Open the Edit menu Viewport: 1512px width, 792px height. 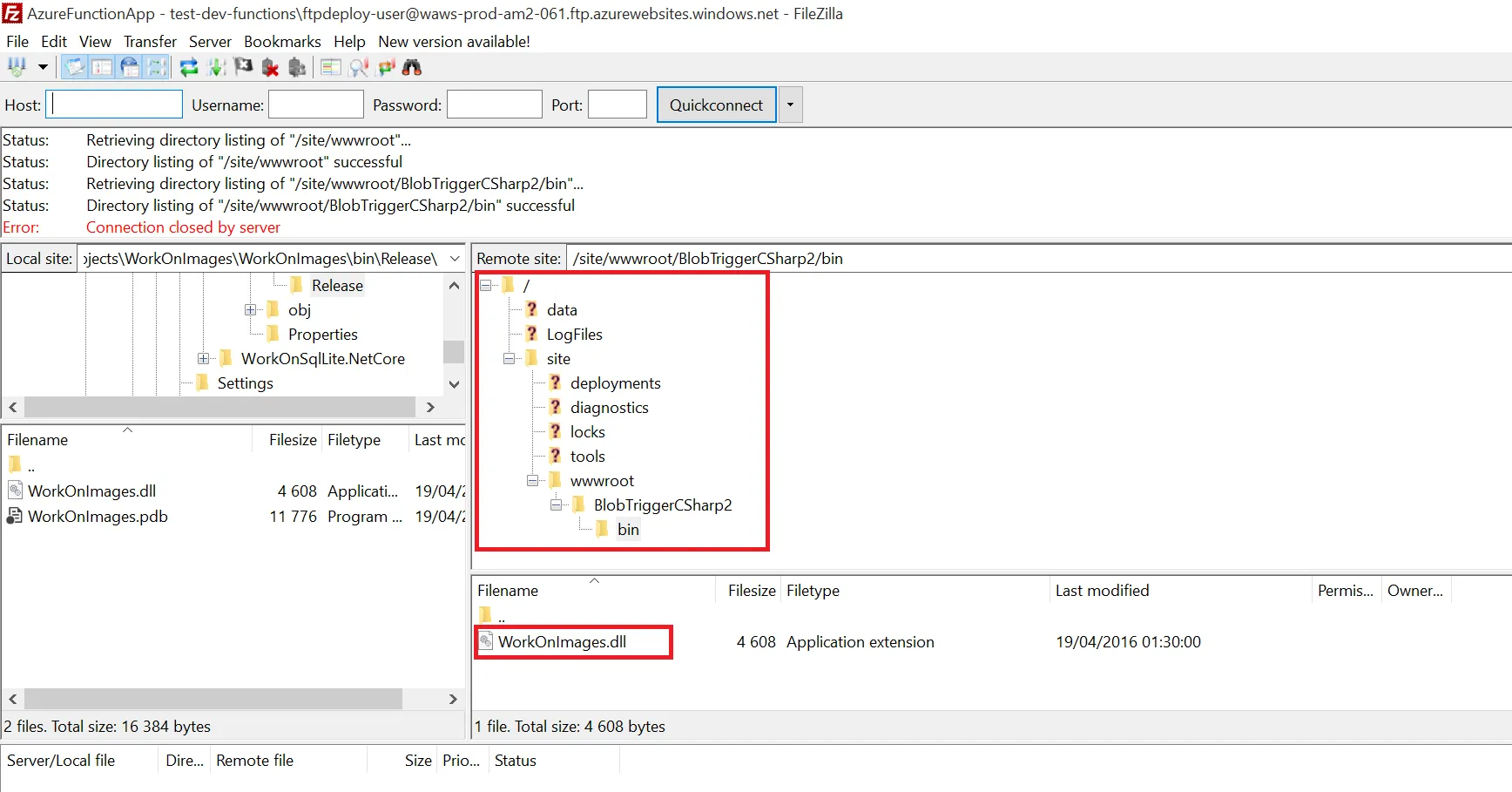[54, 42]
